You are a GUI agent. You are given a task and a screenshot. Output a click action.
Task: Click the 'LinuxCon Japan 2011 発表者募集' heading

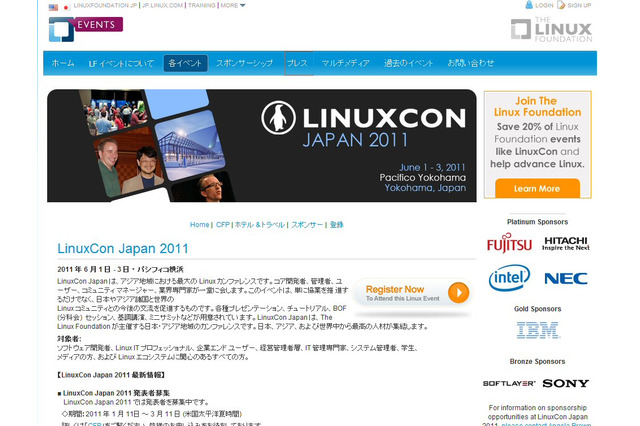[116, 393]
